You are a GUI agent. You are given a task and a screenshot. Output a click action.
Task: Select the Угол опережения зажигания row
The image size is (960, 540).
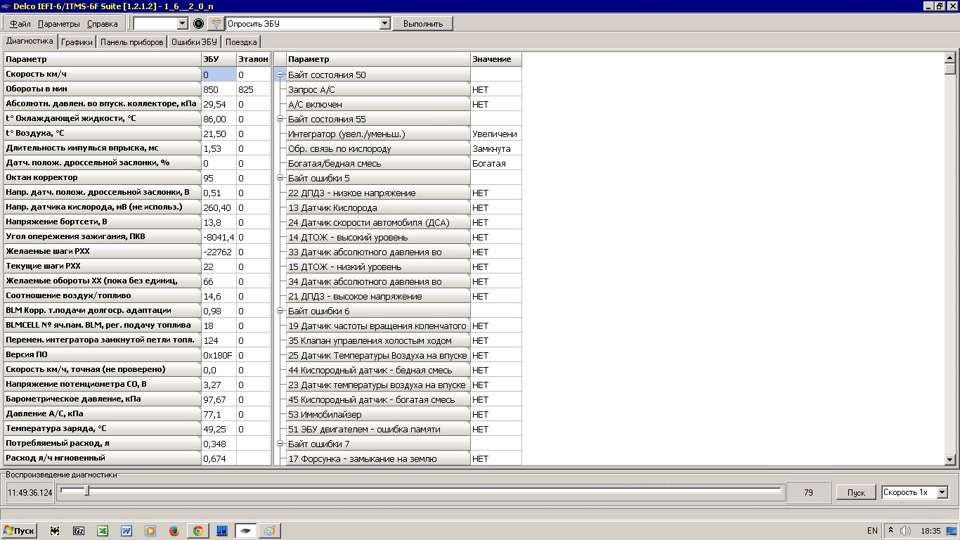pos(137,237)
